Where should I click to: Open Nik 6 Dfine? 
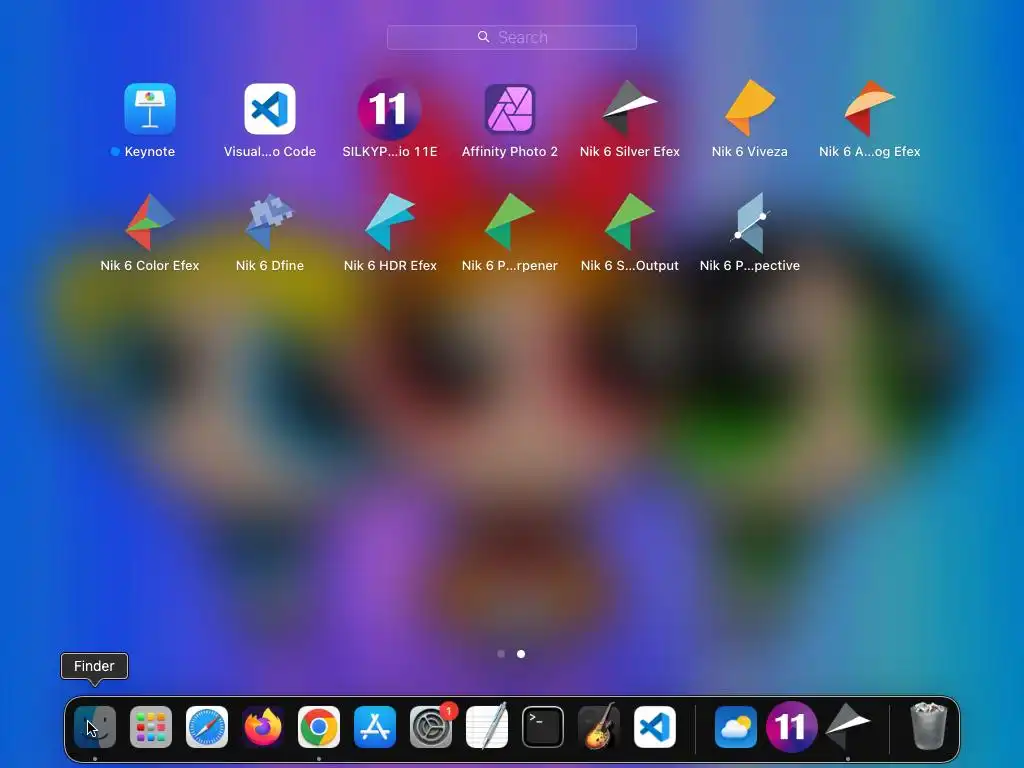click(x=270, y=222)
